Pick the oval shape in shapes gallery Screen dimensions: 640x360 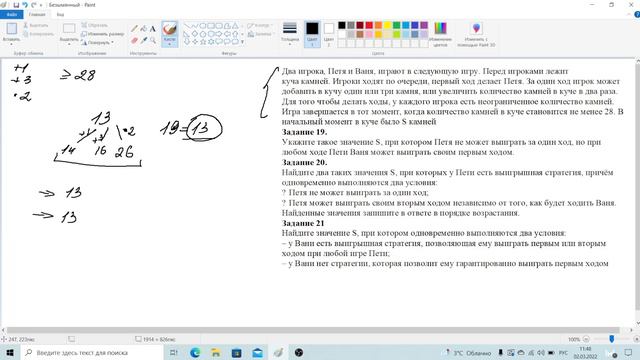coord(202,26)
